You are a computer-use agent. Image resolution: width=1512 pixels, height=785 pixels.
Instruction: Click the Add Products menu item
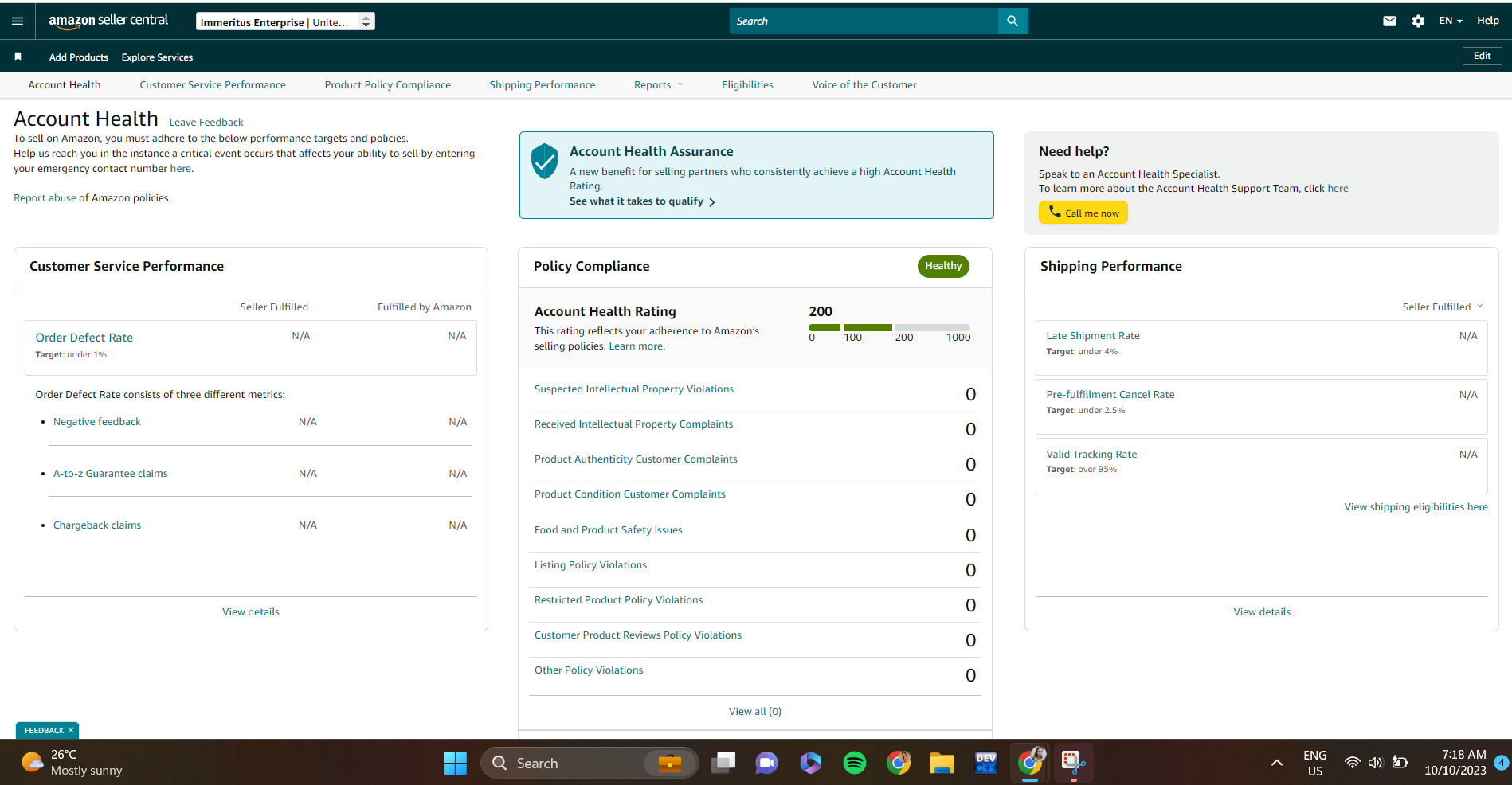[x=79, y=57]
